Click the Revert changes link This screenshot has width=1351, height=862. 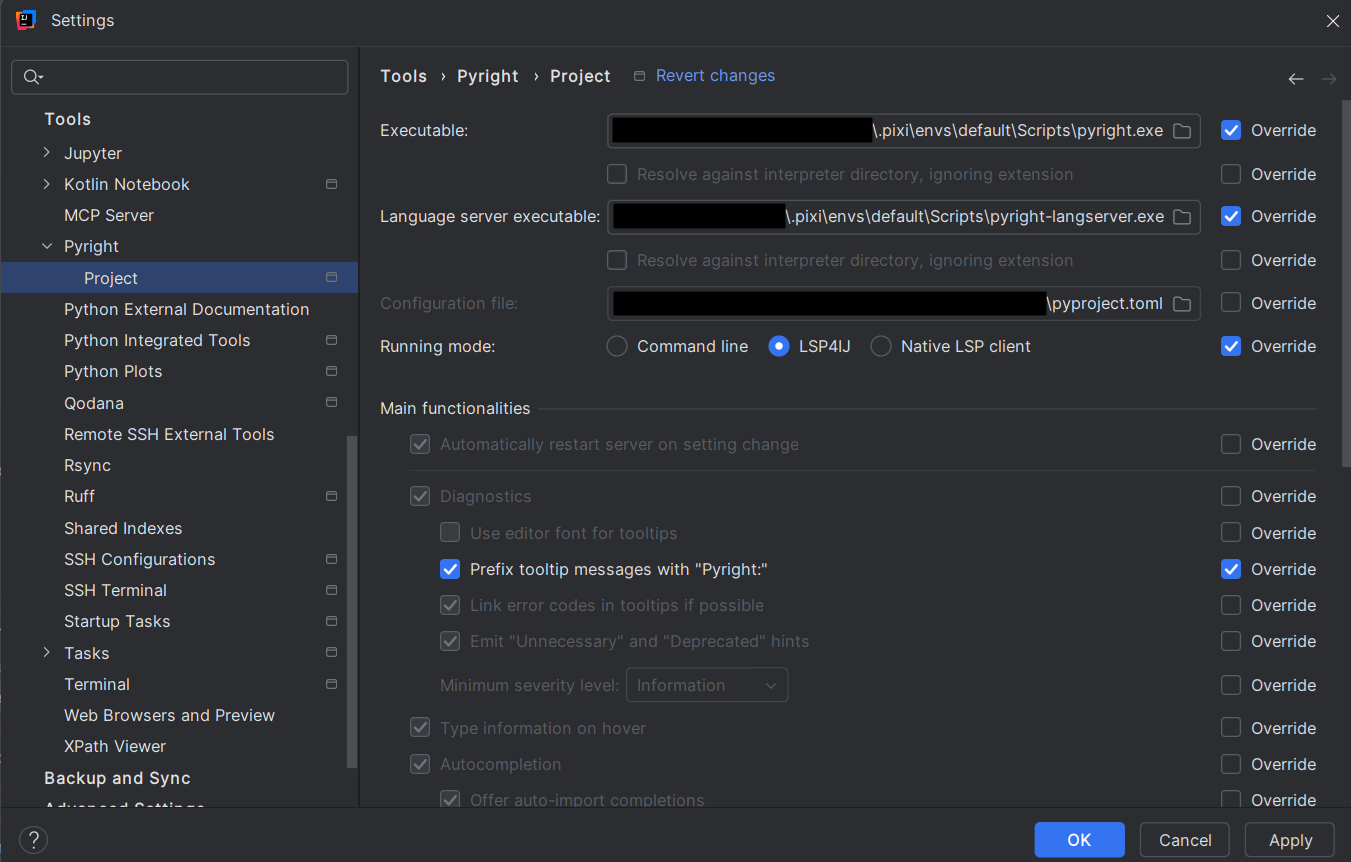tap(715, 75)
